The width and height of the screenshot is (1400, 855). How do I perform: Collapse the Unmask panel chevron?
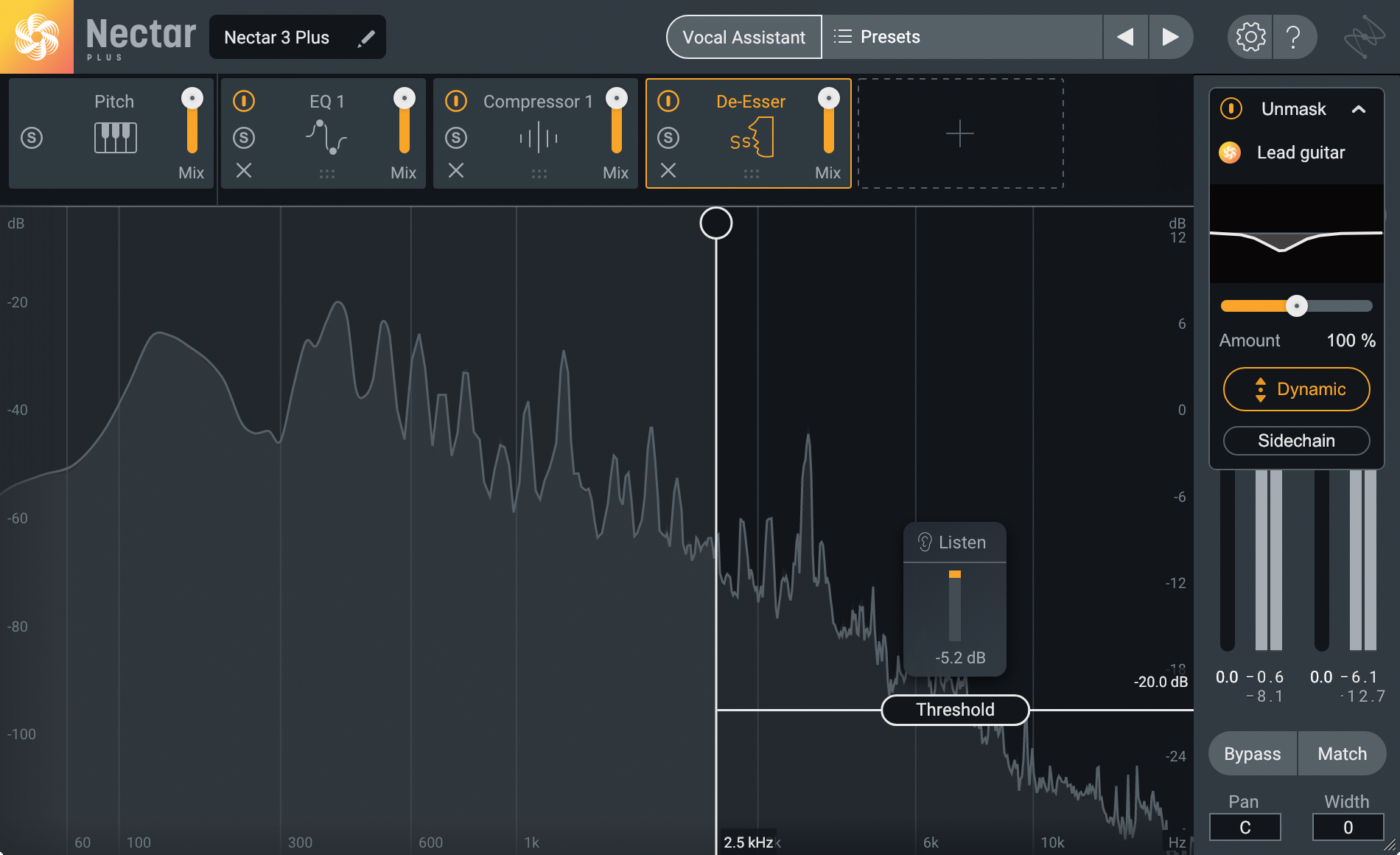pyautogui.click(x=1359, y=109)
